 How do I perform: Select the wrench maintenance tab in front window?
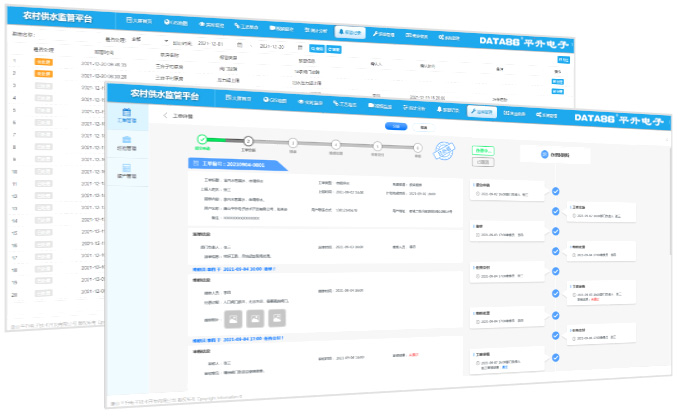[x=482, y=111]
